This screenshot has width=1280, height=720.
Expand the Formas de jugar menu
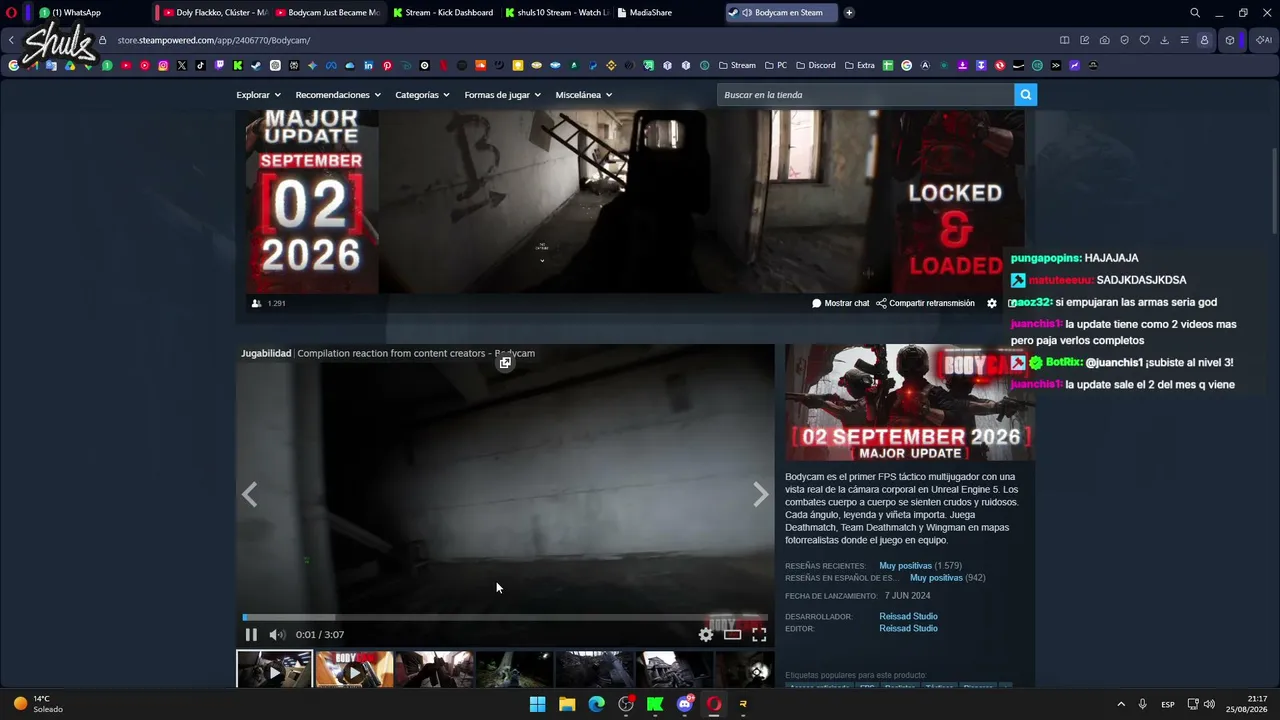click(x=502, y=95)
